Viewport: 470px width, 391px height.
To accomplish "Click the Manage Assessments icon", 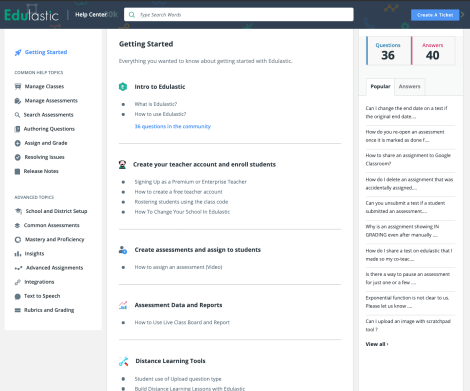I will (18, 101).
